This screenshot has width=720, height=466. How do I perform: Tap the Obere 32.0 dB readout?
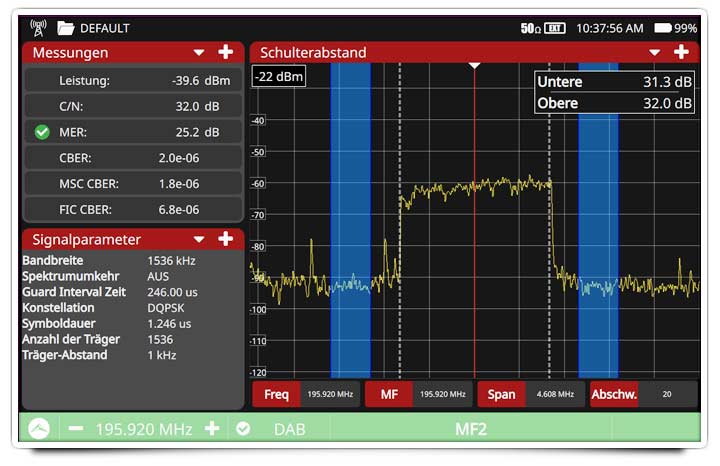(614, 103)
